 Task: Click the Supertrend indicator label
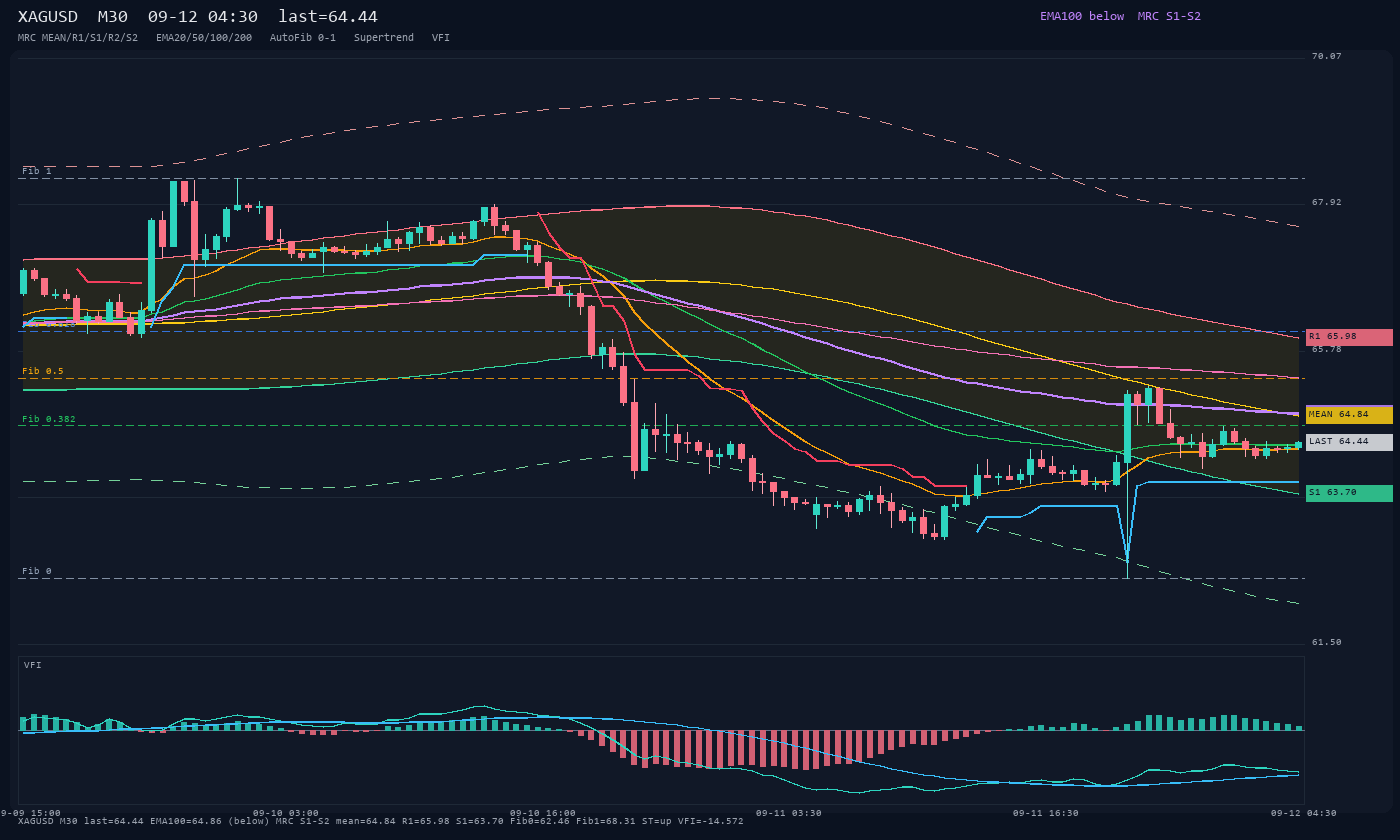(384, 38)
